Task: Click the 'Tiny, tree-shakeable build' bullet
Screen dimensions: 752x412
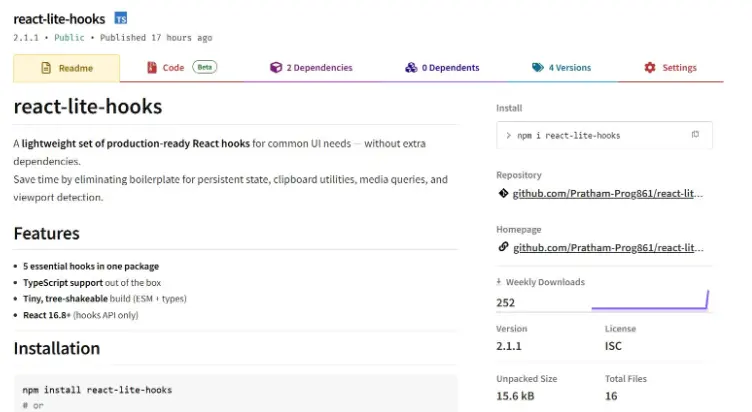Action: point(105,299)
